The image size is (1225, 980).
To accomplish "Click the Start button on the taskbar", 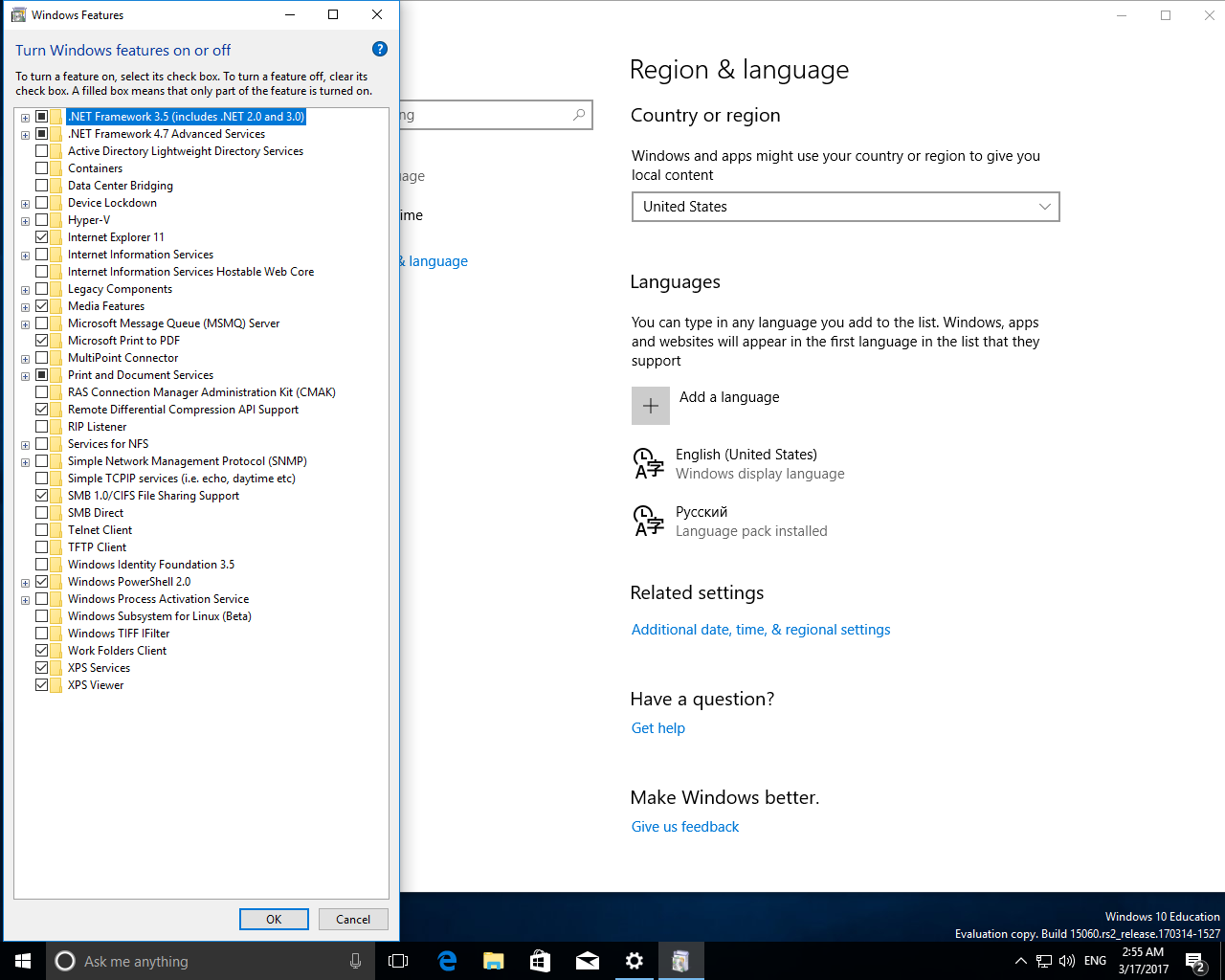I will point(23,961).
